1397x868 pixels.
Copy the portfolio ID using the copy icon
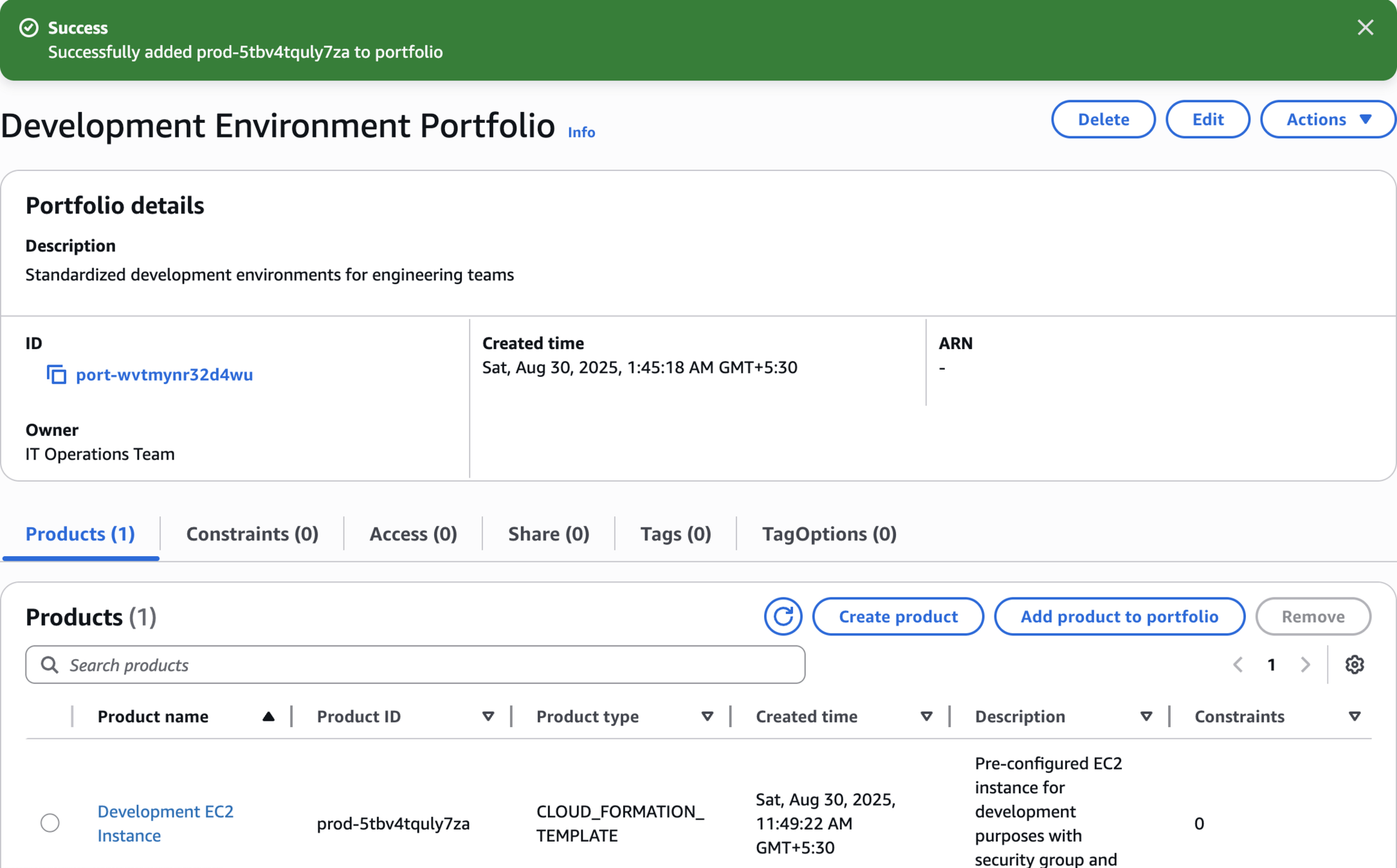56,374
